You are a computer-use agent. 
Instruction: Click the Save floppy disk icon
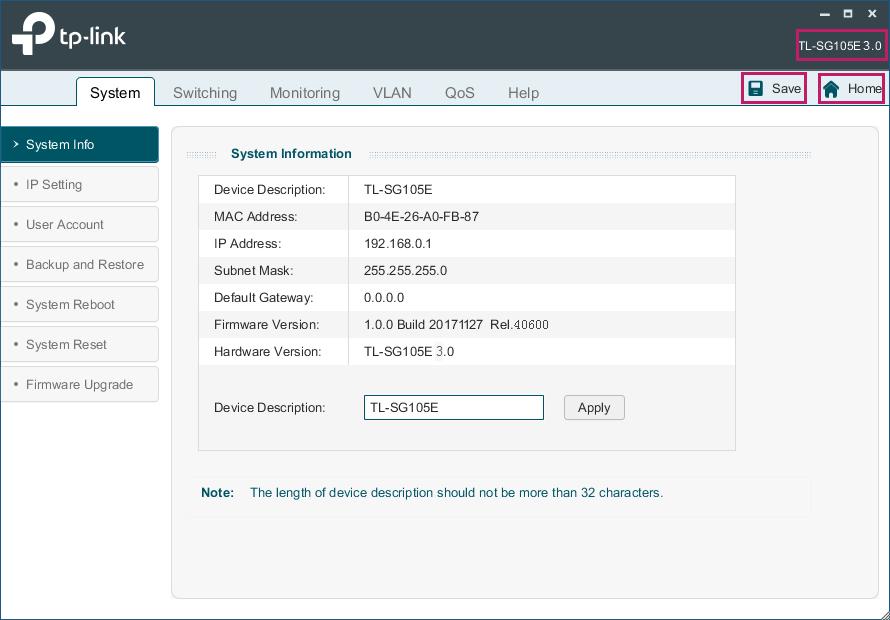click(x=755, y=89)
